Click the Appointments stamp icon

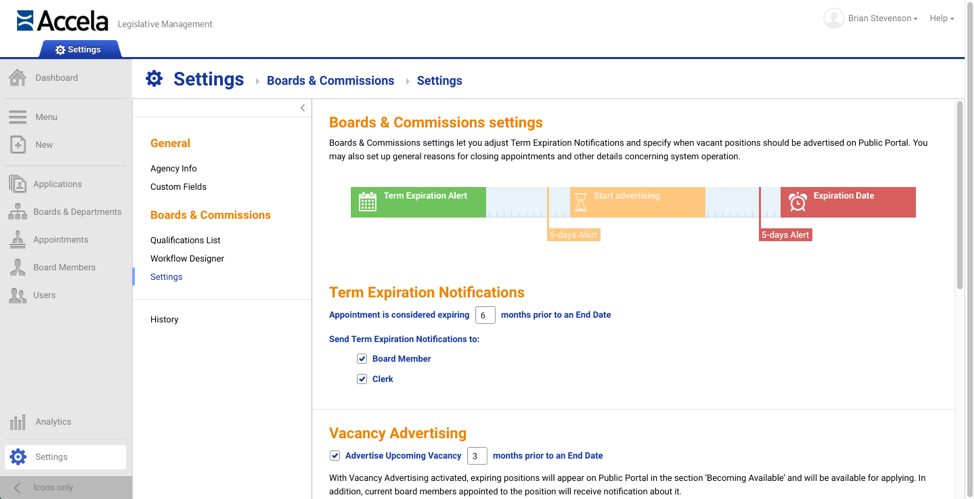[x=17, y=239]
